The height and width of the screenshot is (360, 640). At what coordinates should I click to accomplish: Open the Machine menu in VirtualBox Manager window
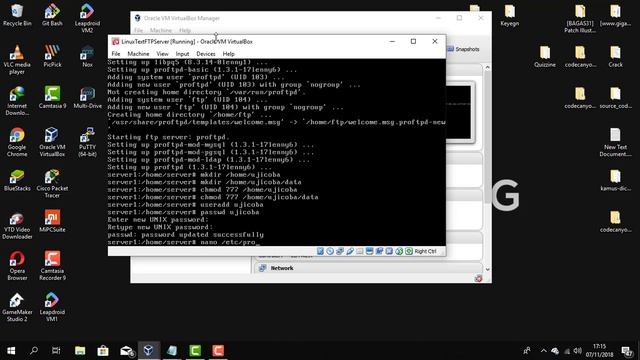click(160, 31)
